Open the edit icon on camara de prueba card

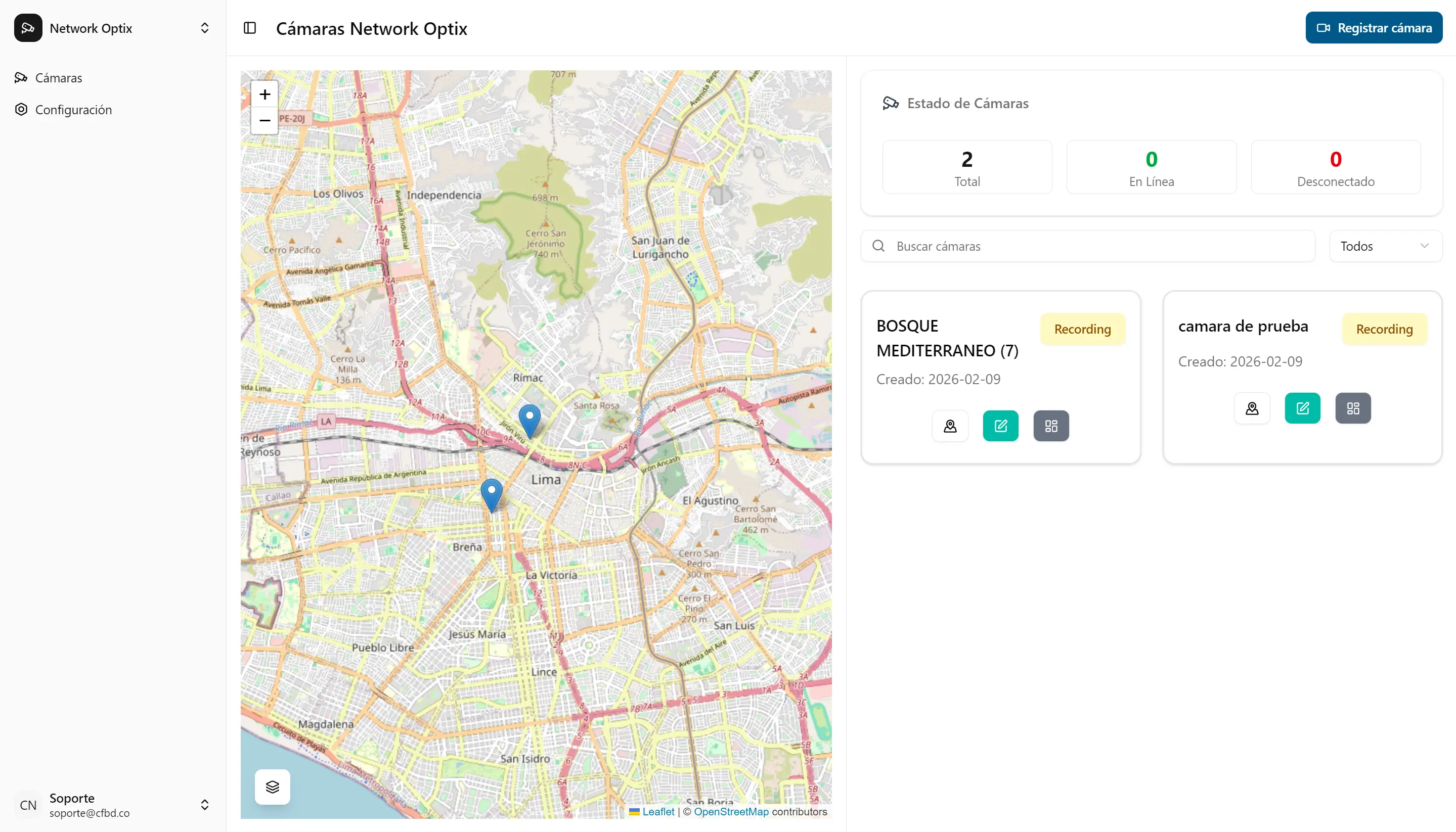(x=1302, y=407)
